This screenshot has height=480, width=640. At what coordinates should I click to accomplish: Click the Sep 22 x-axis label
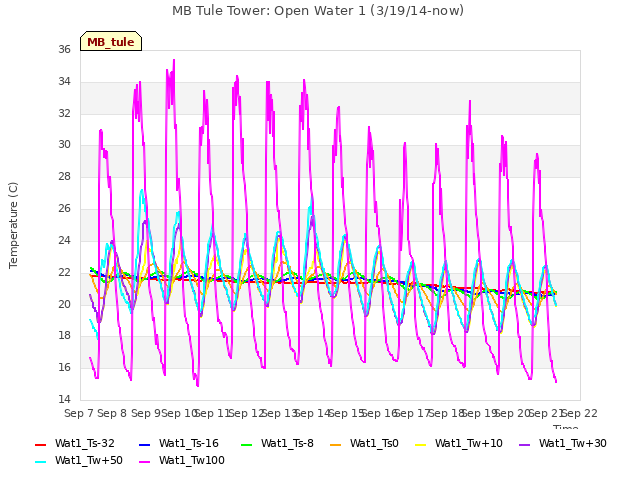pos(579,413)
